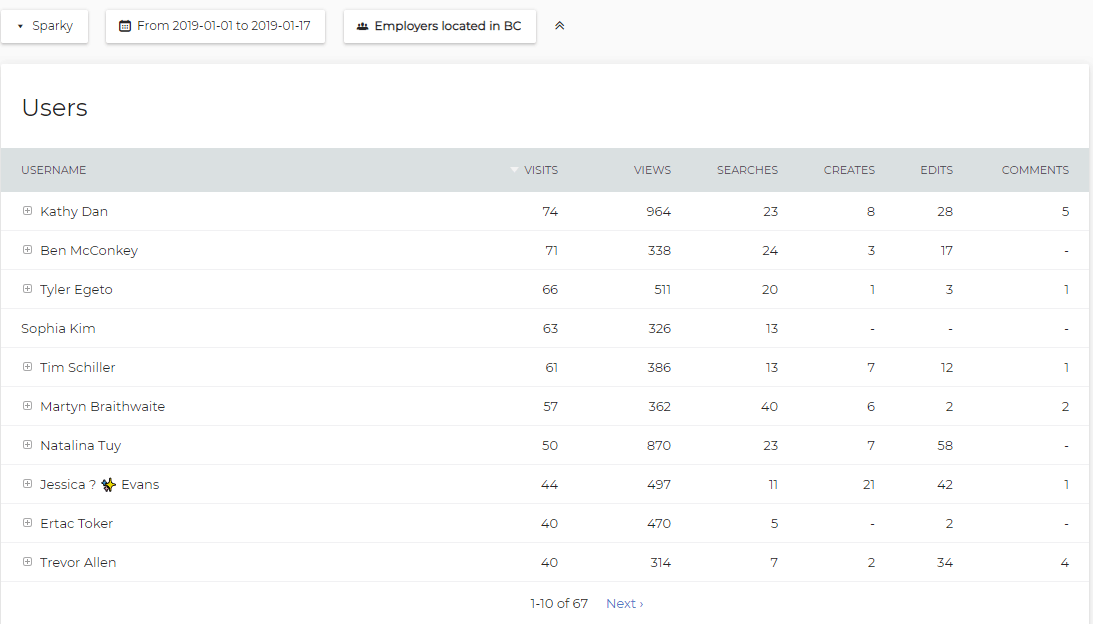Sort by the Visits column header
Screen dimensions: 1093x624
[541, 170]
